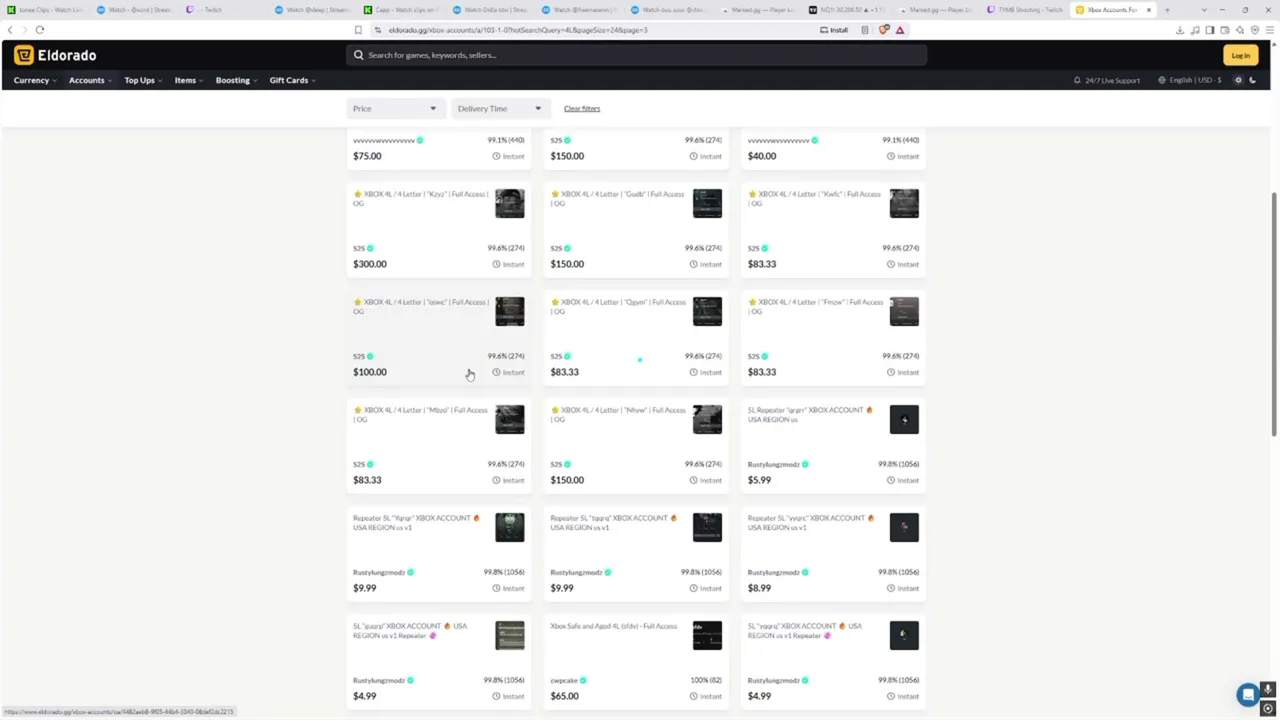
Task: Open the Brave shields icon
Action: click(884, 30)
